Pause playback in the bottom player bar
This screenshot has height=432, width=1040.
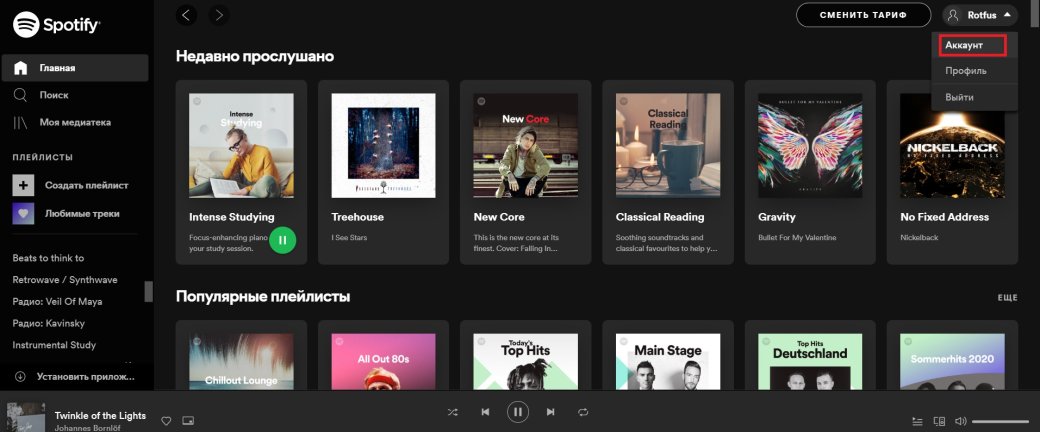[518, 412]
